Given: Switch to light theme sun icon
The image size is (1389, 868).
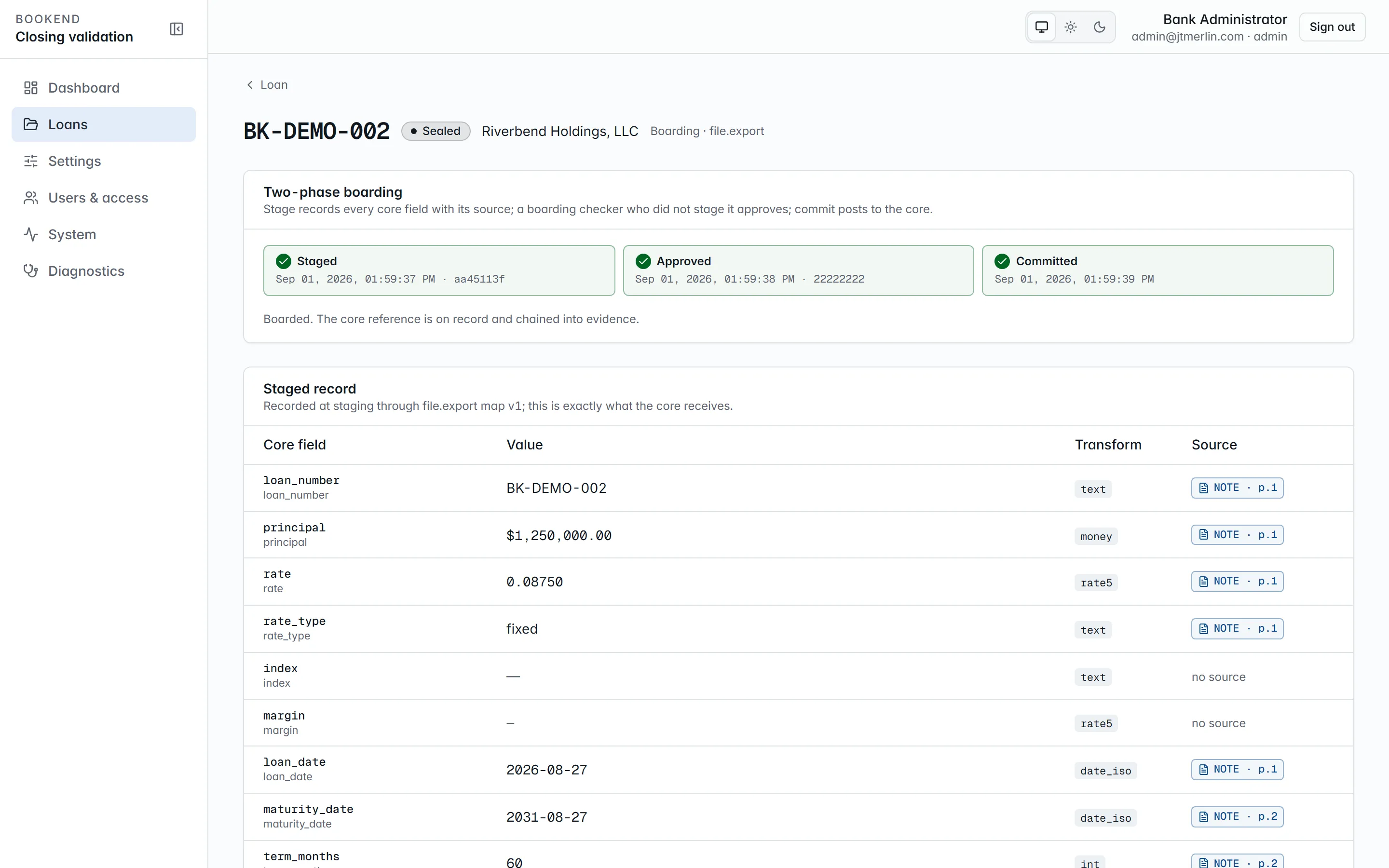Looking at the screenshot, I should [1071, 27].
